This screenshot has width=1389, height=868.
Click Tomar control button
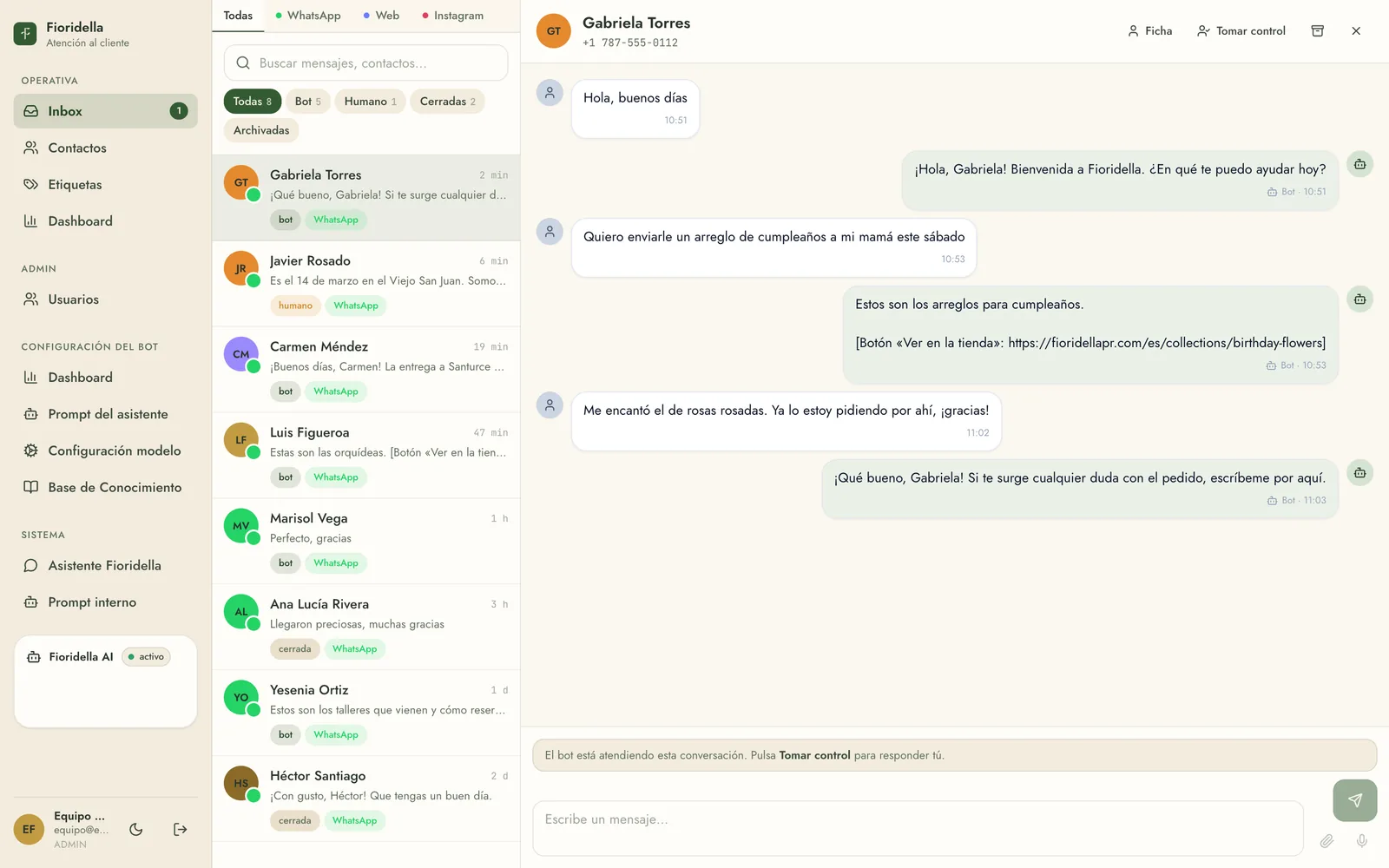[1241, 30]
